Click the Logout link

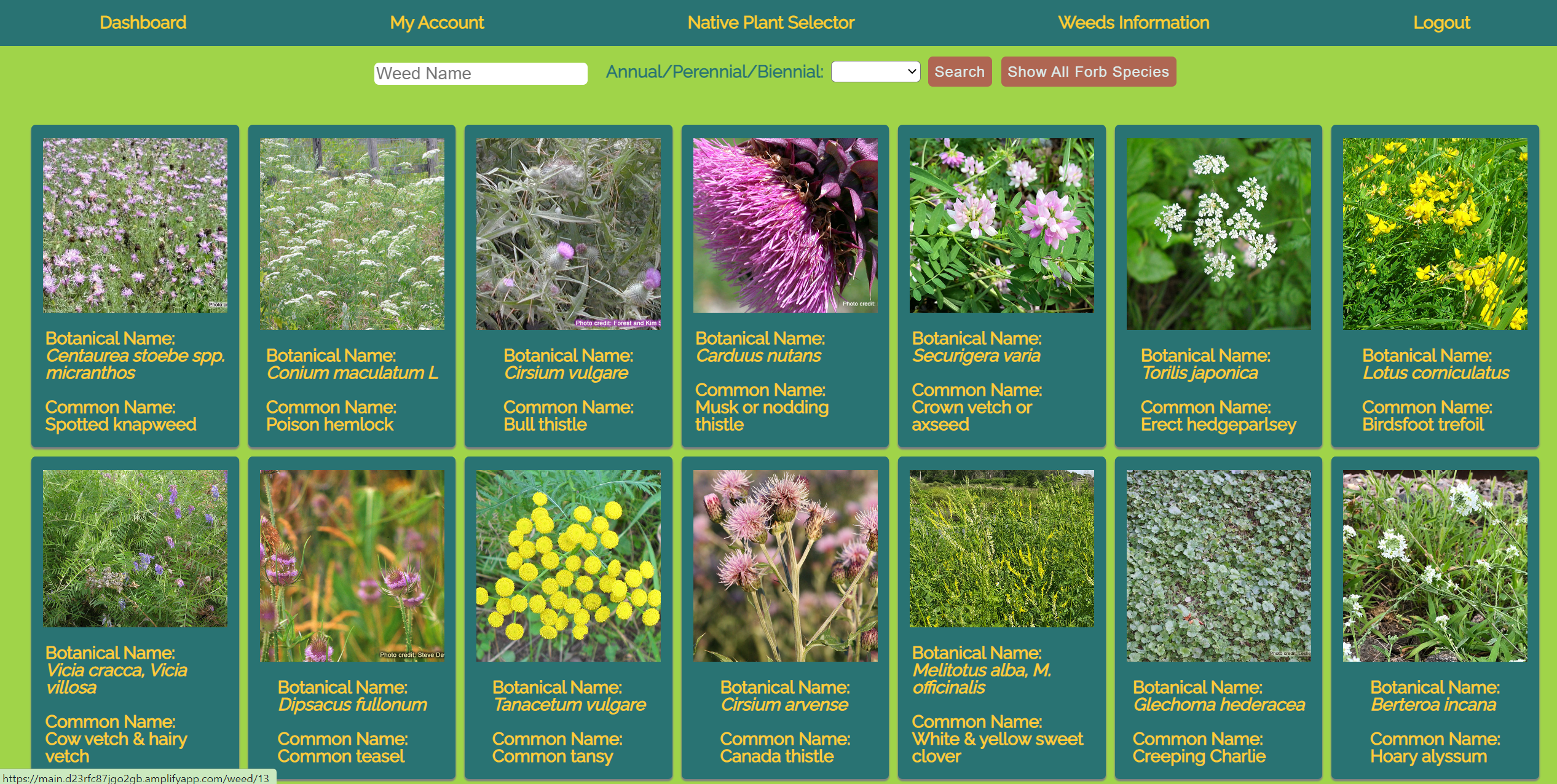[x=1441, y=23]
